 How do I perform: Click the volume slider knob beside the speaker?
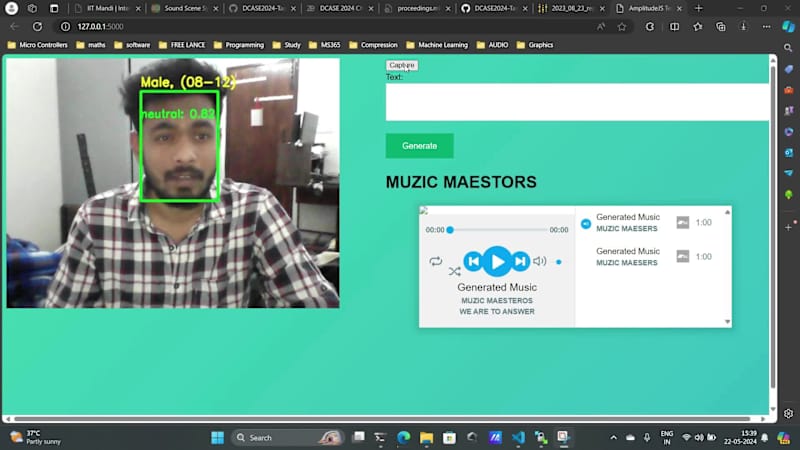pyautogui.click(x=559, y=262)
